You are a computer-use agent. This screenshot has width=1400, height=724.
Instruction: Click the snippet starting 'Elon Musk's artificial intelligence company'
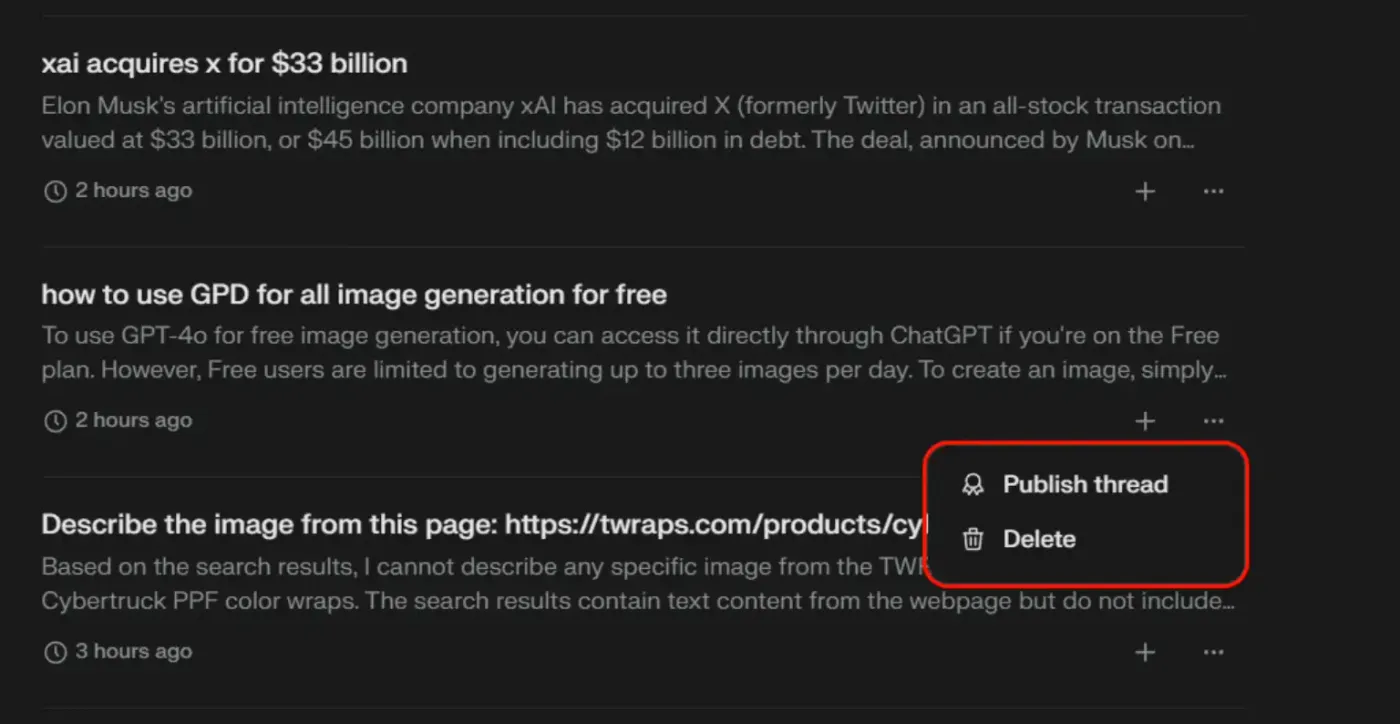pyautogui.click(x=631, y=123)
